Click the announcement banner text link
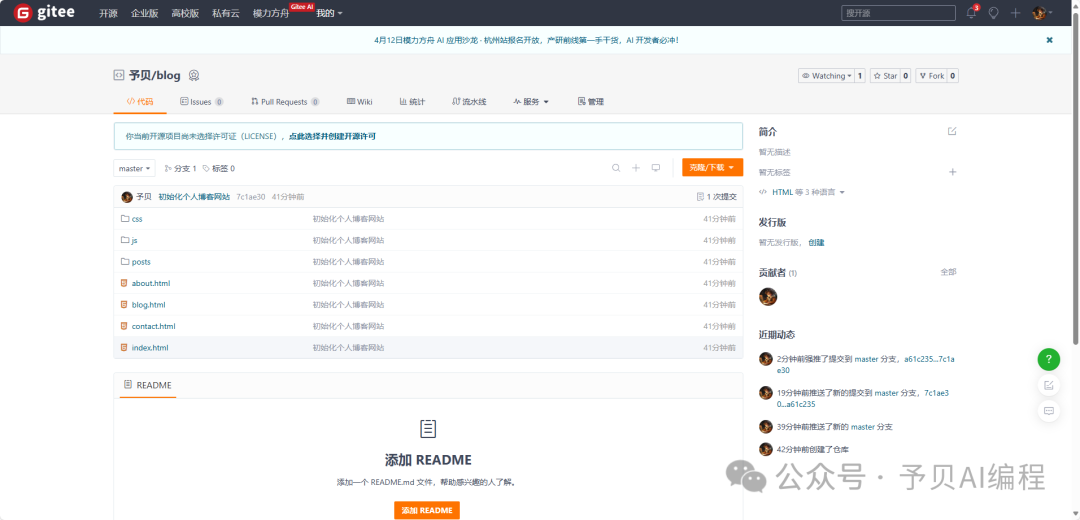The width and height of the screenshot is (1080, 520). coord(526,40)
